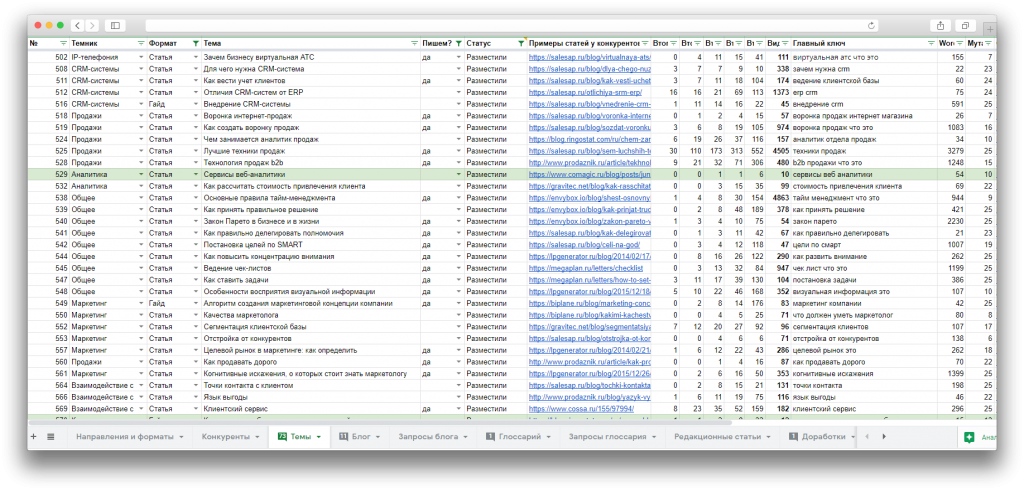Select the cell Язык выгоды
This screenshot has height=490, width=1024.
(x=310, y=397)
